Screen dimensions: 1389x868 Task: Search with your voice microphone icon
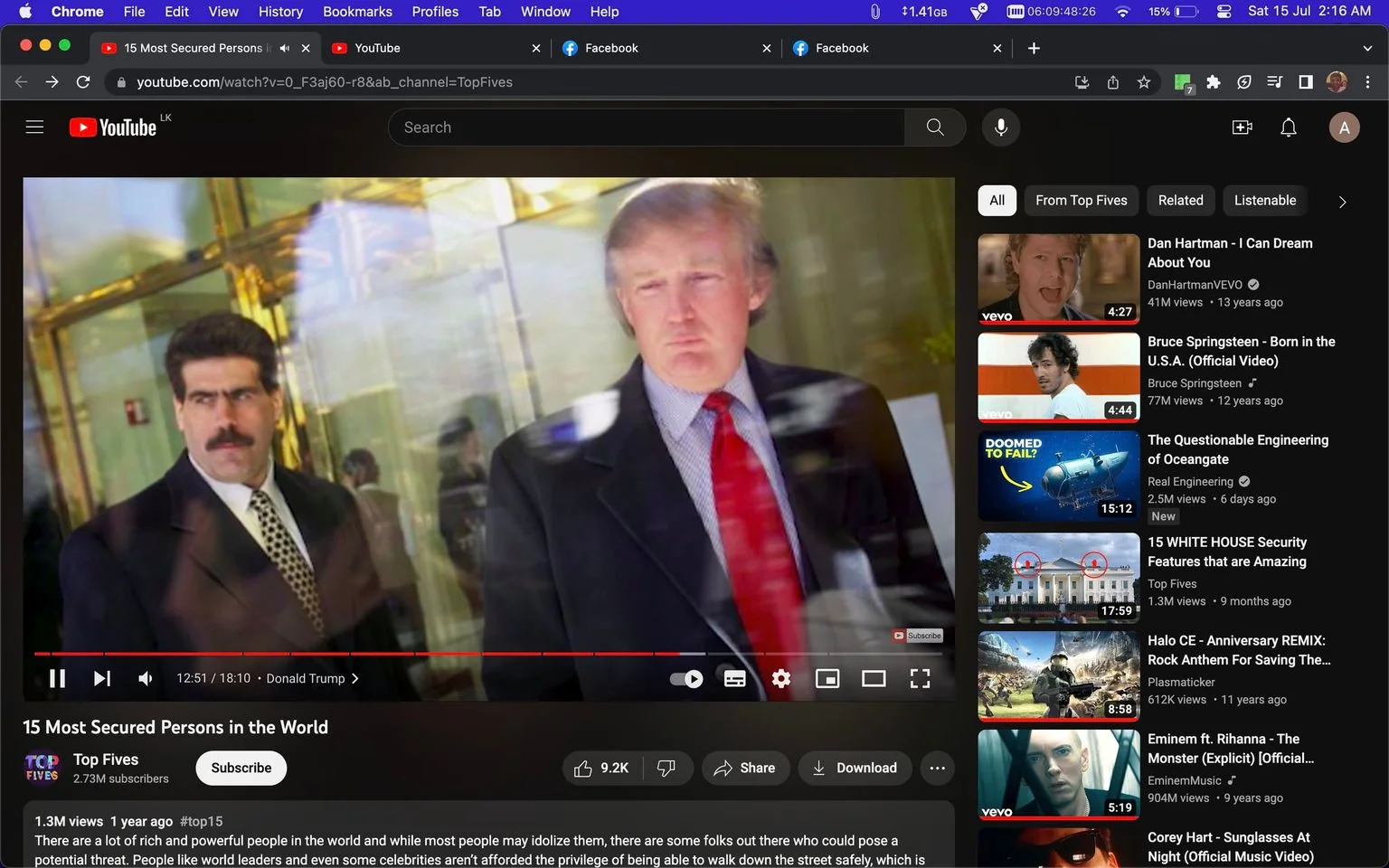point(1001,127)
